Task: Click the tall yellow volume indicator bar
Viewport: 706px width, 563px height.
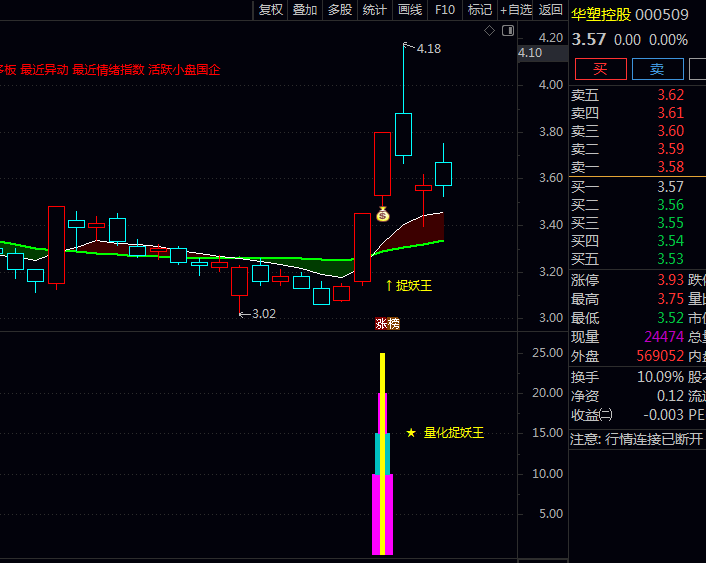Action: (382, 454)
